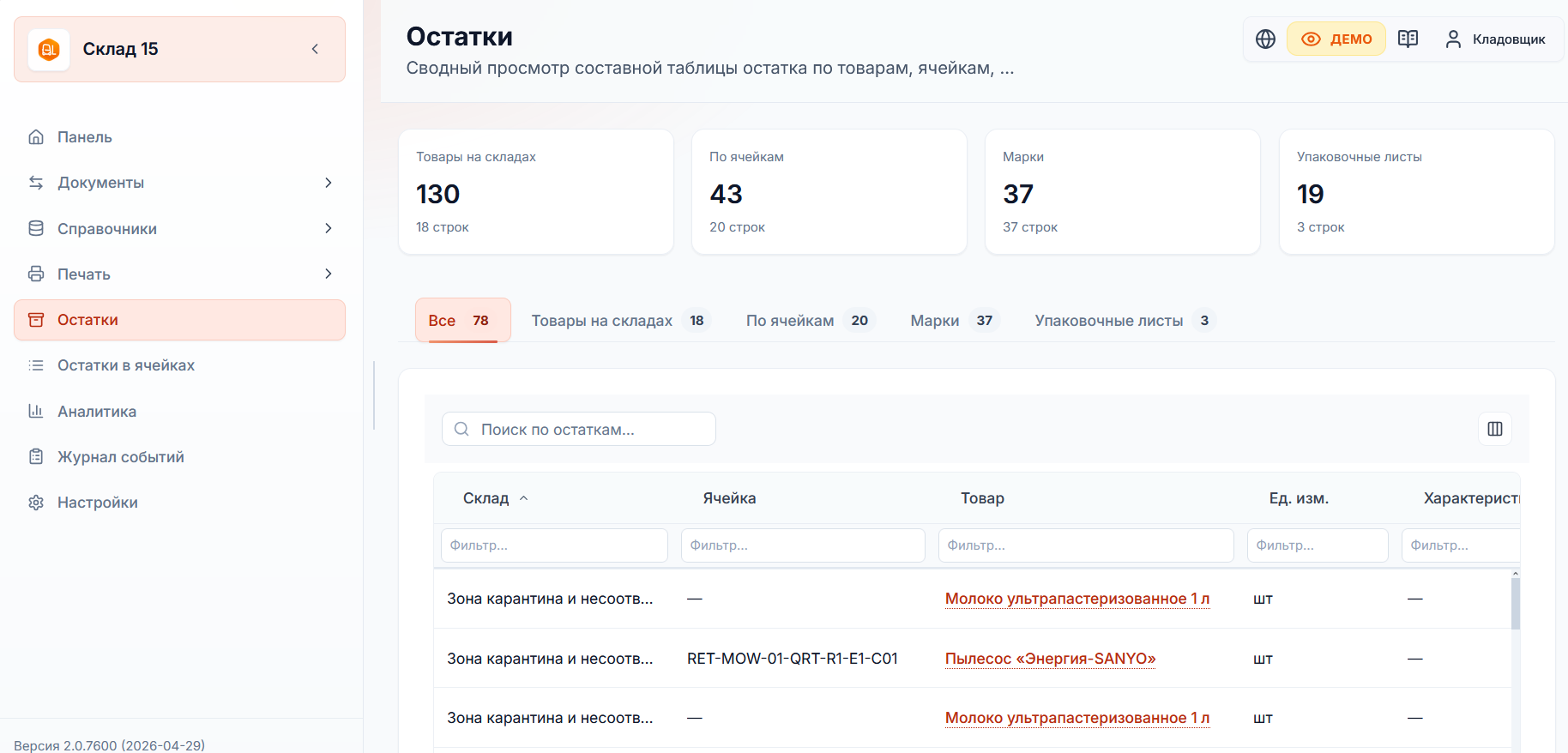Click the Остатки в ячейках list icon
The height and width of the screenshot is (753, 1568).
(36, 365)
